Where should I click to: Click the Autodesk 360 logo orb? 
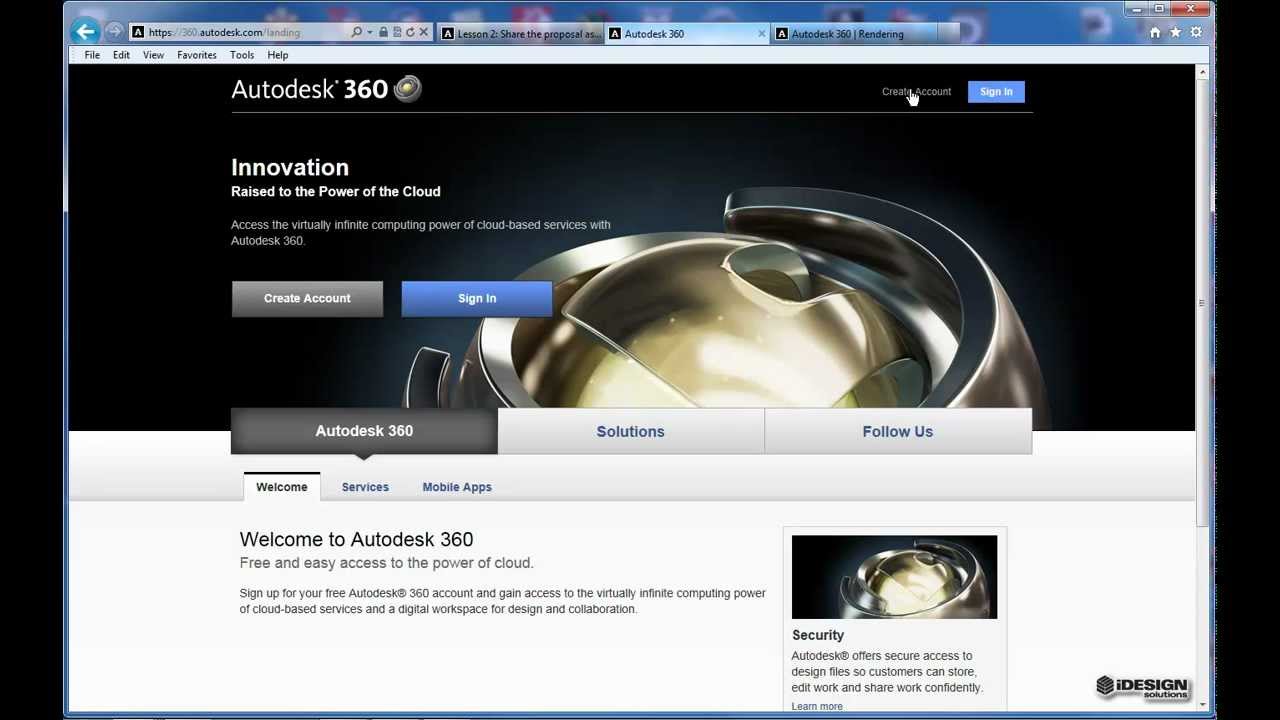(407, 88)
